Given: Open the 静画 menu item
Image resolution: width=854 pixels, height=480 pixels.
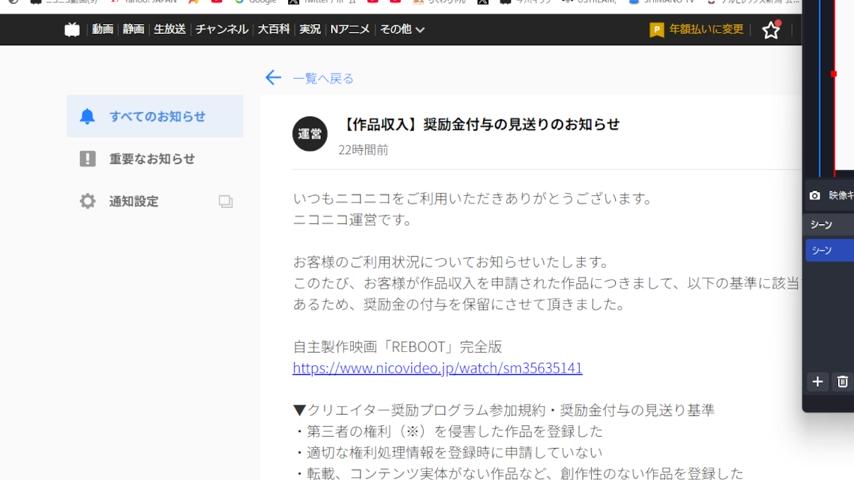Looking at the screenshot, I should [133, 29].
